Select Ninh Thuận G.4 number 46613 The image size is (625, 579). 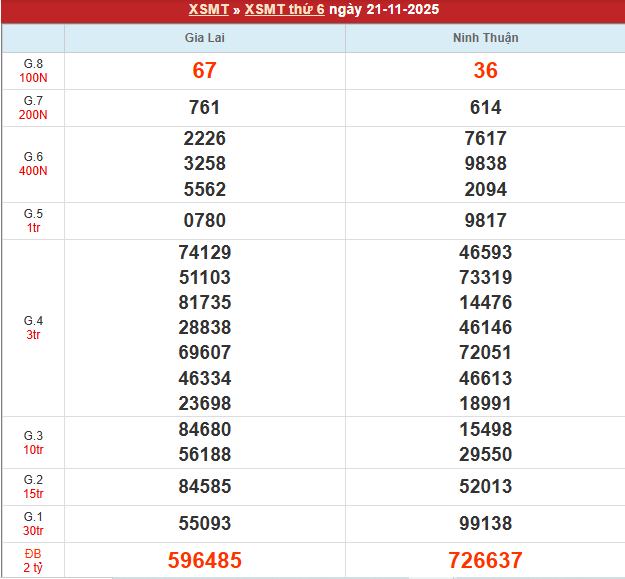pyautogui.click(x=485, y=378)
